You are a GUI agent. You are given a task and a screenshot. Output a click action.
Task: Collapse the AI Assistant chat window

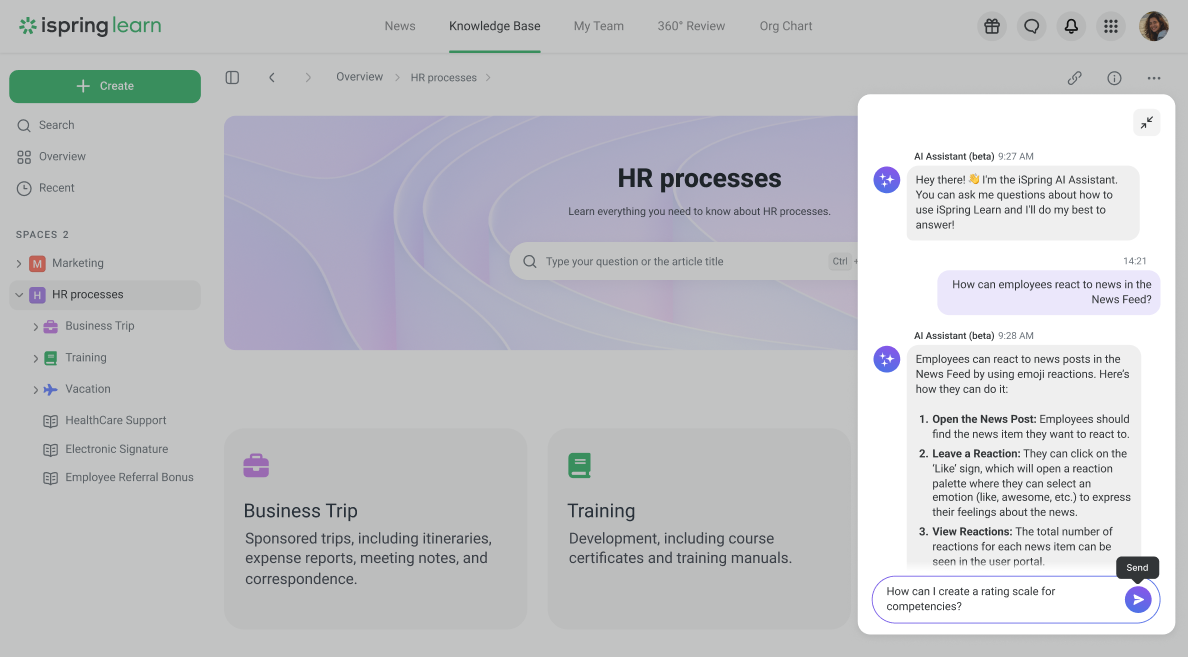click(1146, 122)
